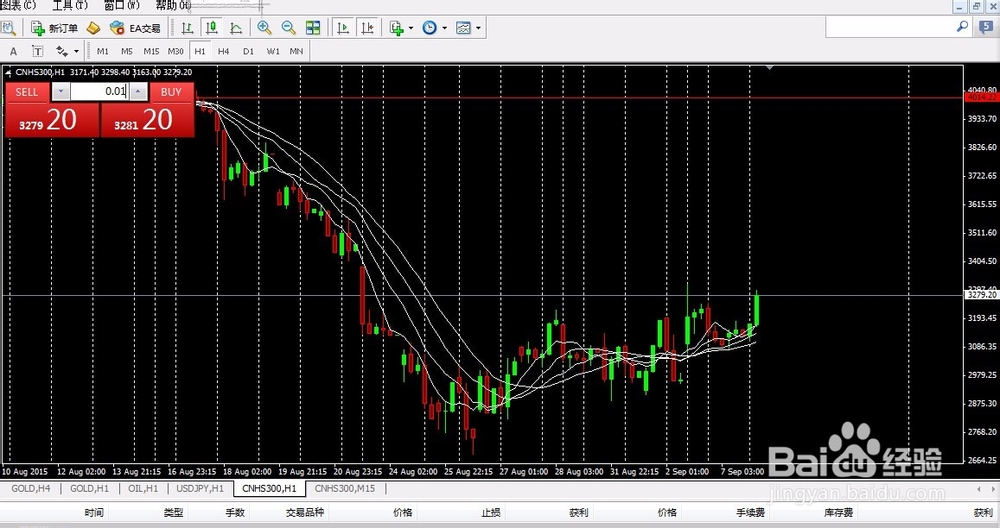The height and width of the screenshot is (528, 1000).
Task: Switch timeframe to H4
Action: (x=223, y=51)
